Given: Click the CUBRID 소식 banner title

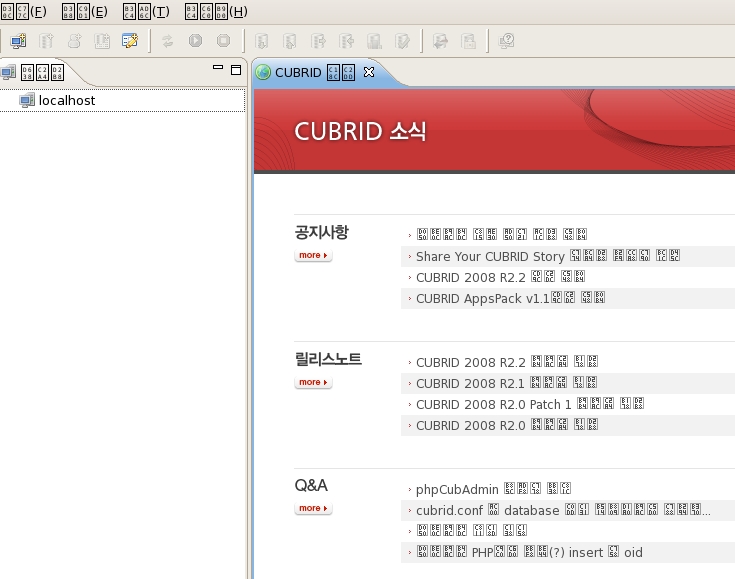Looking at the screenshot, I should (360, 131).
